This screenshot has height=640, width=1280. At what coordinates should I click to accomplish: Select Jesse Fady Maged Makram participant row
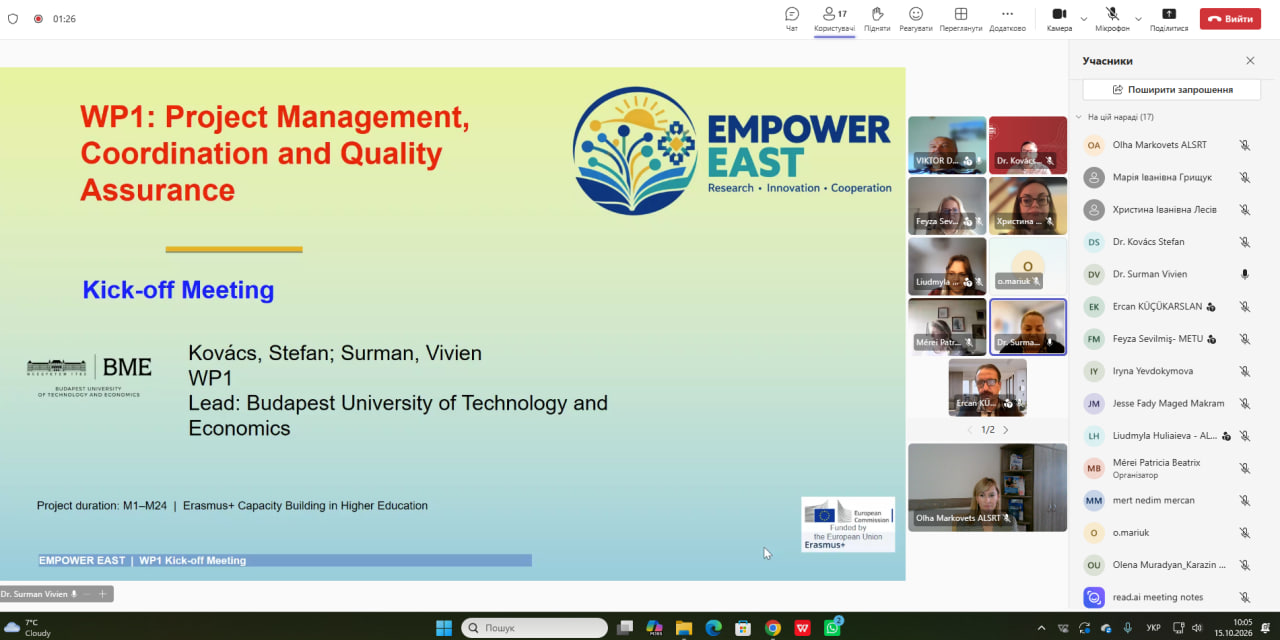pyautogui.click(x=1167, y=403)
